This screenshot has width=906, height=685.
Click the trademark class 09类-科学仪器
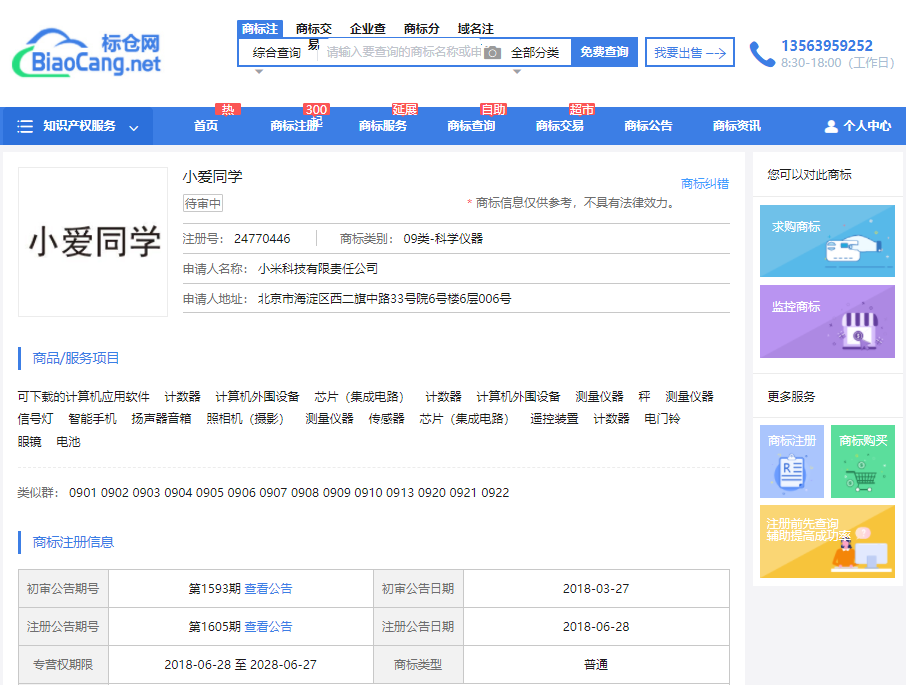tap(443, 239)
